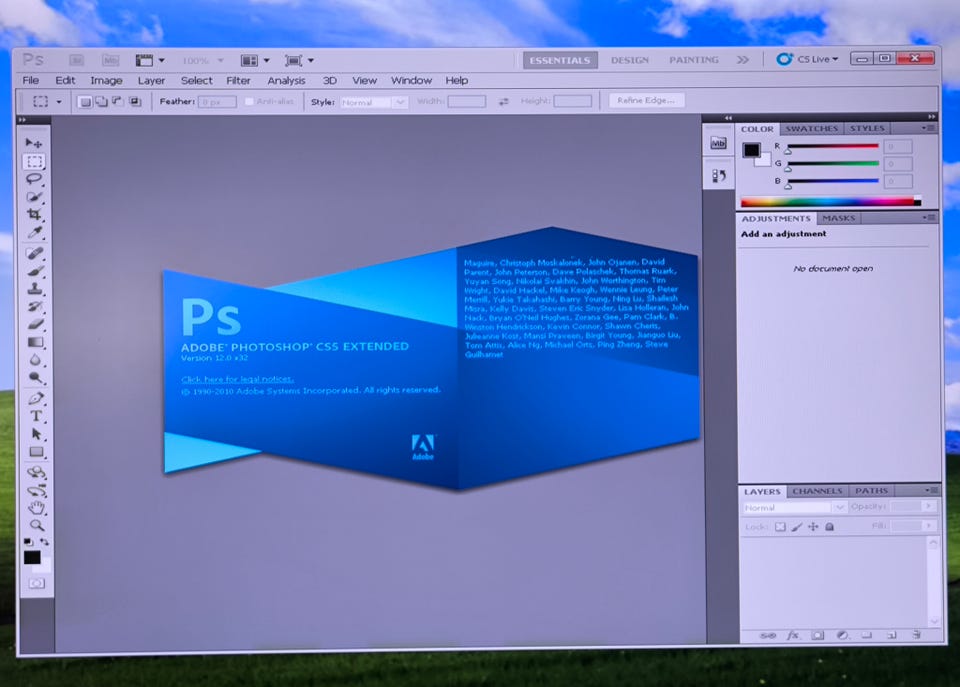The width and height of the screenshot is (960, 687).
Task: Select the Rectangle shape tool
Action: 36,452
